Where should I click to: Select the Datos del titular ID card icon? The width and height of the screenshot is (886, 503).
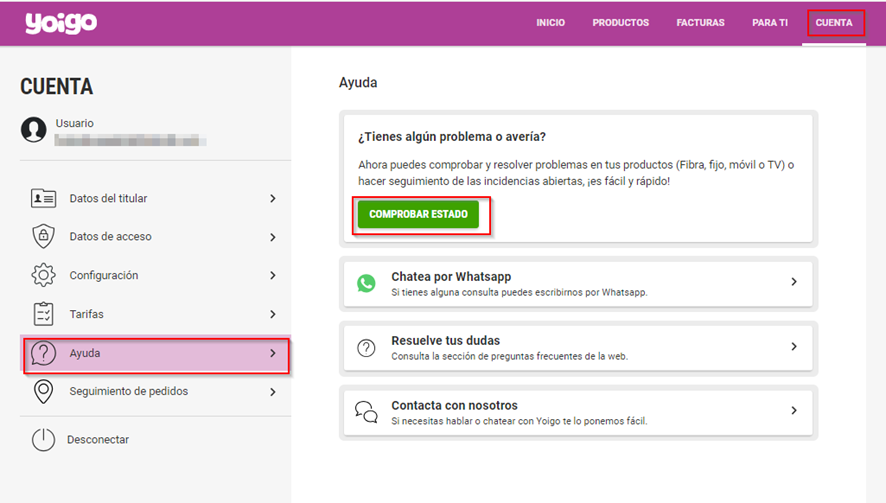coord(44,198)
